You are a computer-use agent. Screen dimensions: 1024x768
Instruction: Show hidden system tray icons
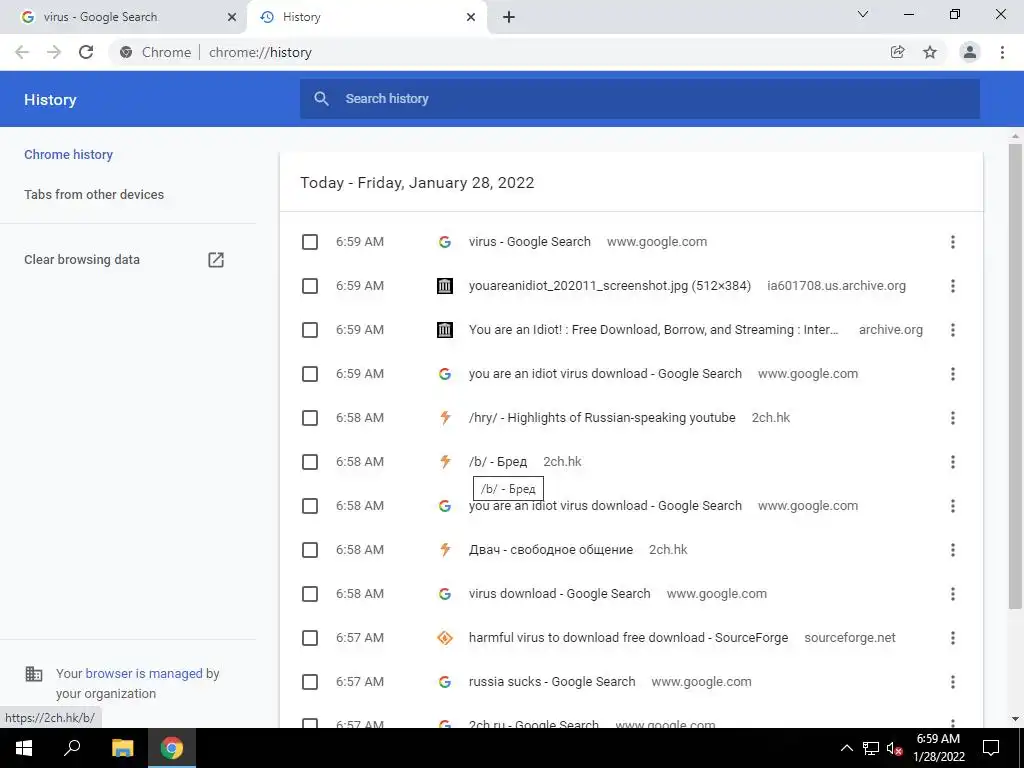pyautogui.click(x=846, y=748)
